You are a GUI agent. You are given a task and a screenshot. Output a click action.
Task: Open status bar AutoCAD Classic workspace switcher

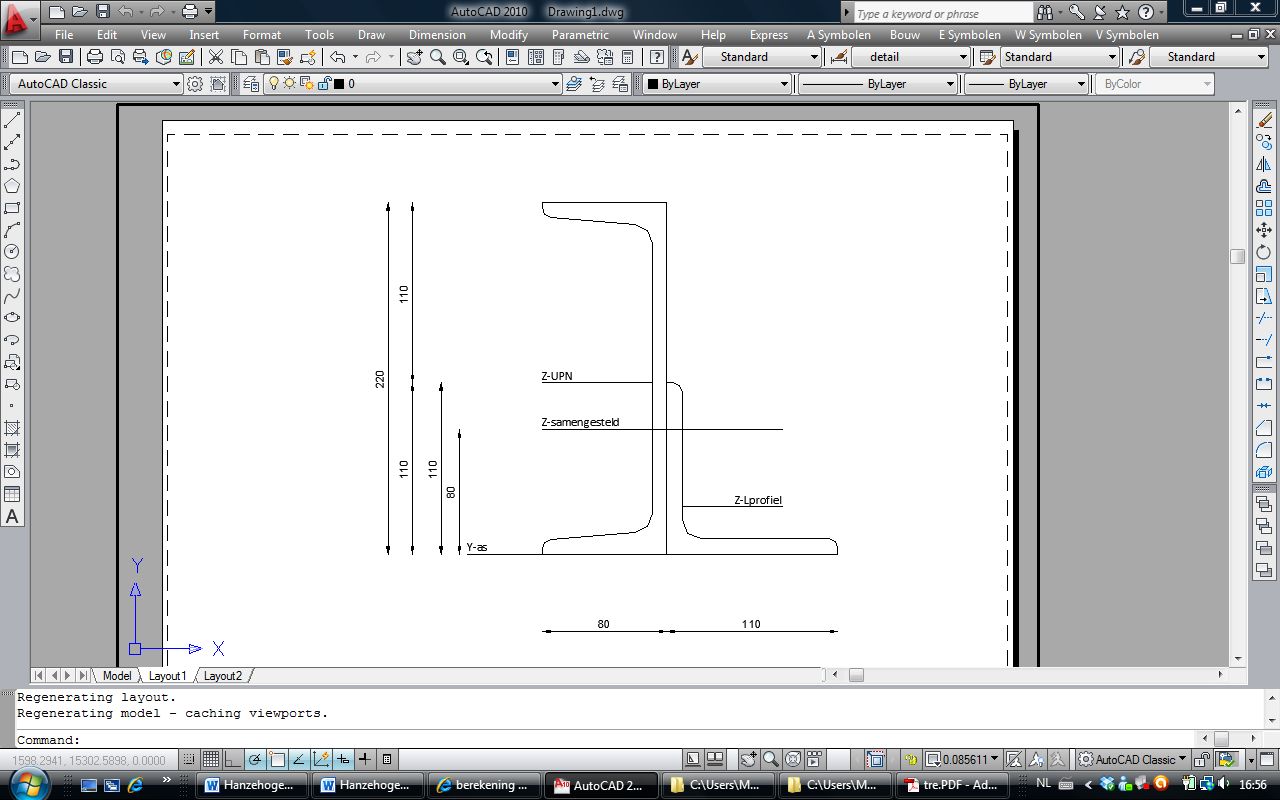click(x=1133, y=759)
